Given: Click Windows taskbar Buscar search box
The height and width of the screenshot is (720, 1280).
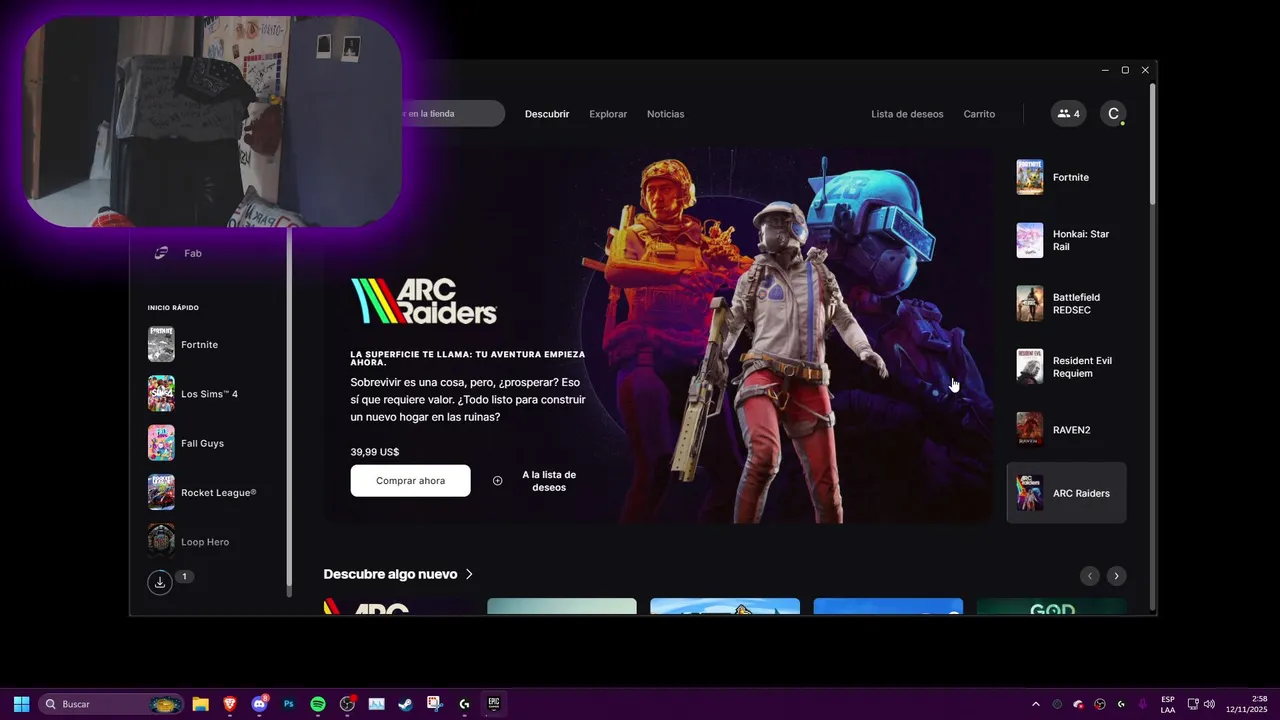Looking at the screenshot, I should tap(111, 704).
